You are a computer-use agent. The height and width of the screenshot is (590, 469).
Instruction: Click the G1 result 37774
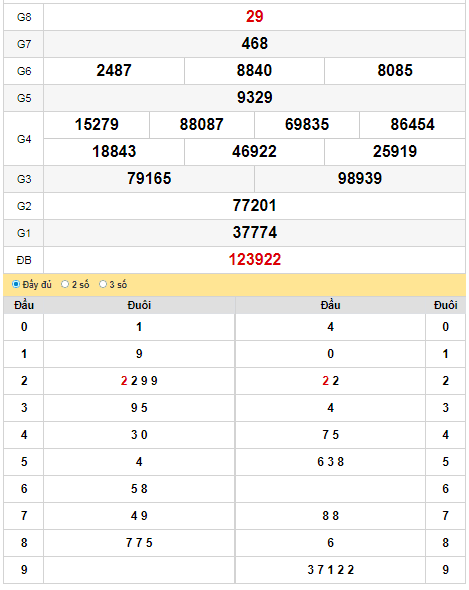(255, 233)
